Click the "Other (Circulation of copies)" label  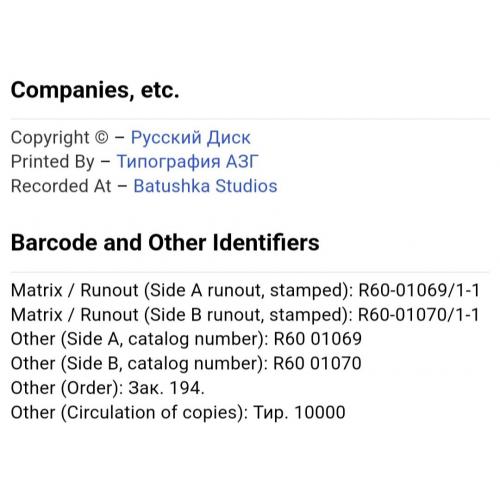[x=129, y=413]
